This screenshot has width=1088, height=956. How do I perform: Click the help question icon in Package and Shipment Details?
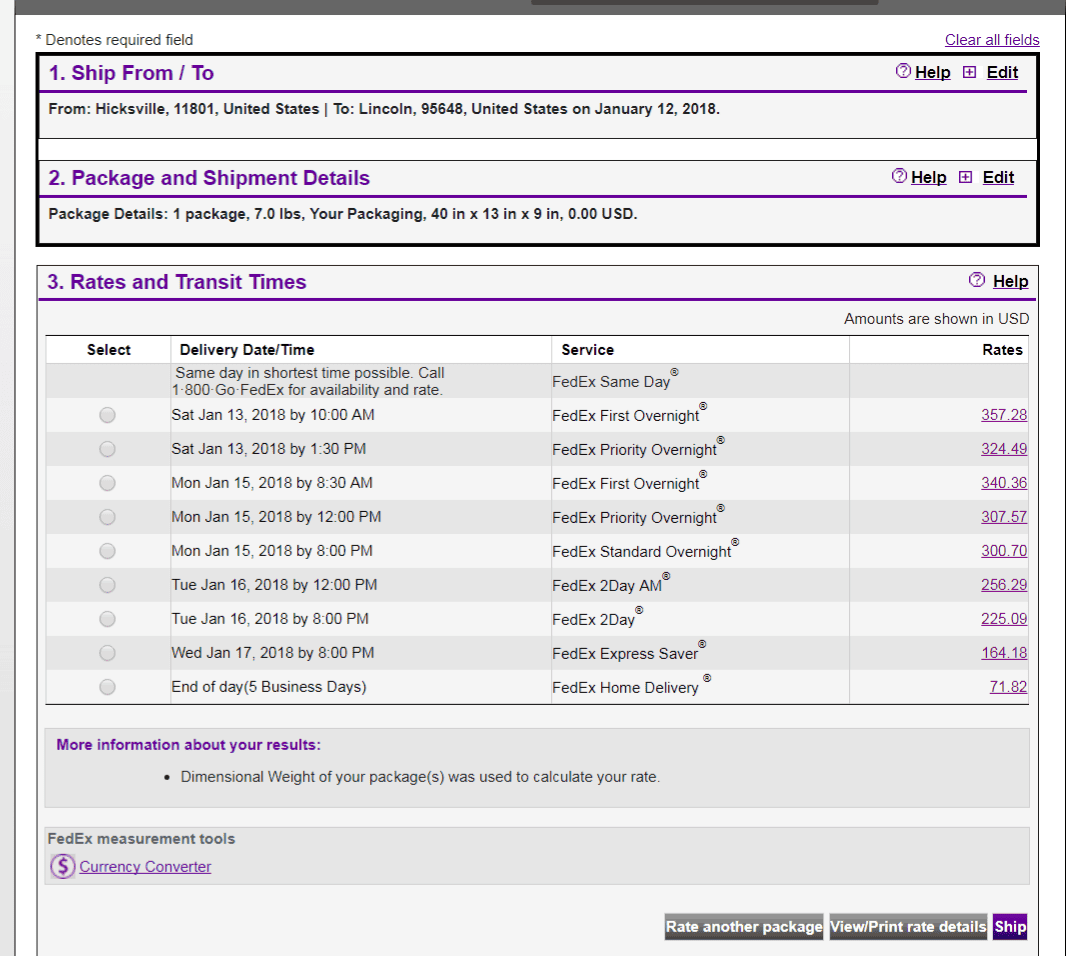(x=899, y=176)
